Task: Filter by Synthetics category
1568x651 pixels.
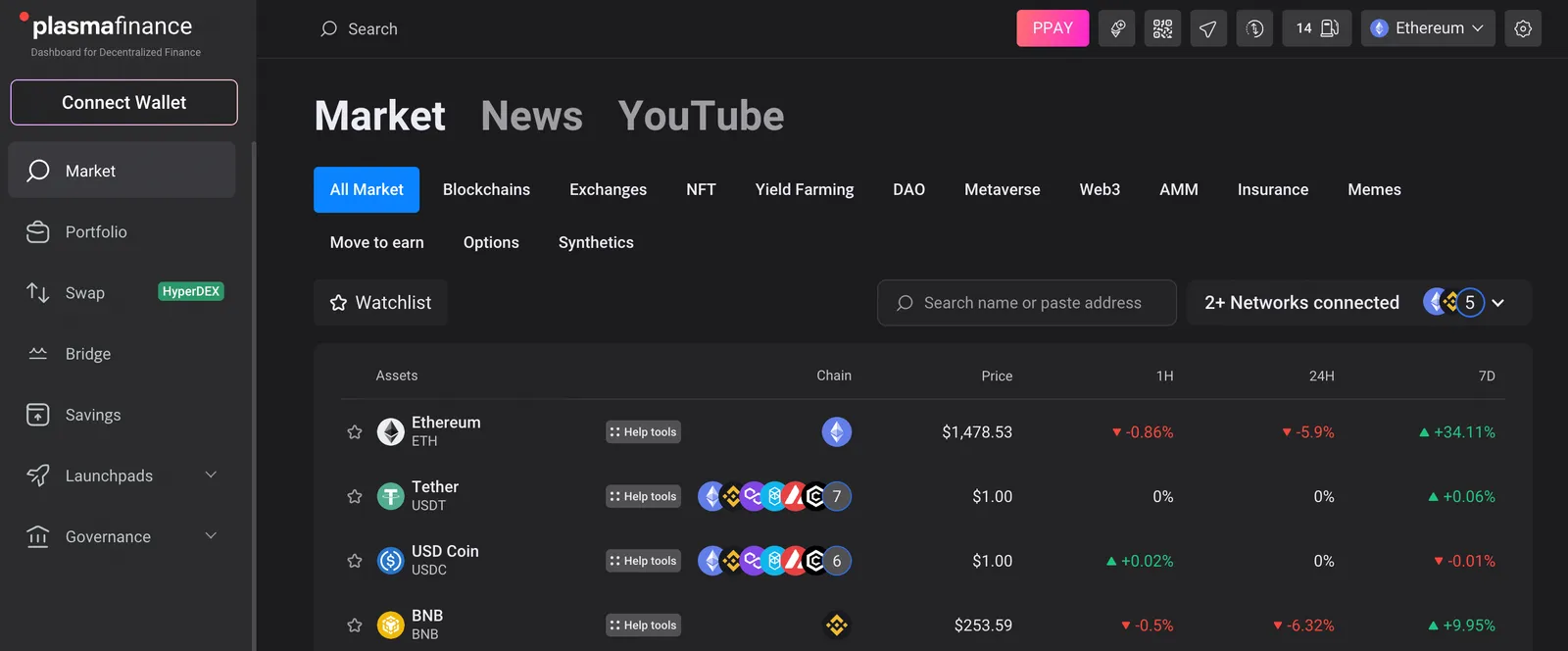Action: pyautogui.click(x=596, y=242)
